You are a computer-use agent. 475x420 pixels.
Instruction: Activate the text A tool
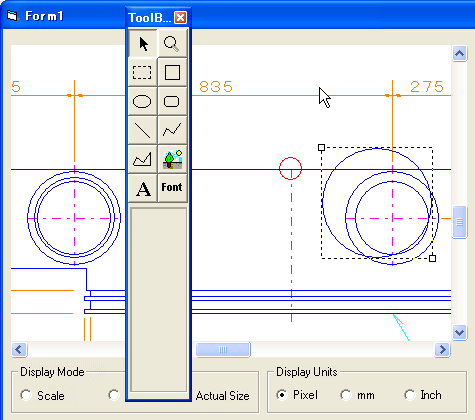click(143, 188)
